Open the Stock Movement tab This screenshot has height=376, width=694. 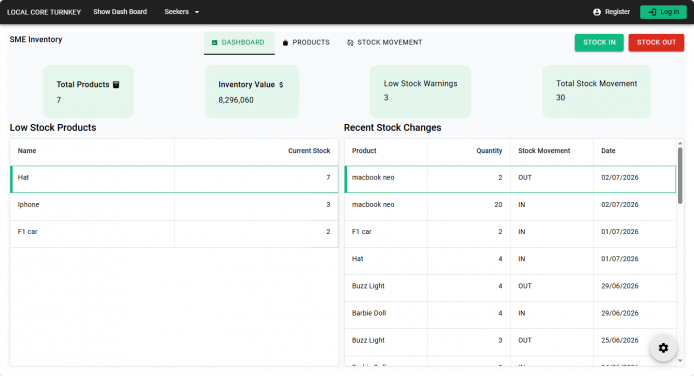(x=385, y=42)
